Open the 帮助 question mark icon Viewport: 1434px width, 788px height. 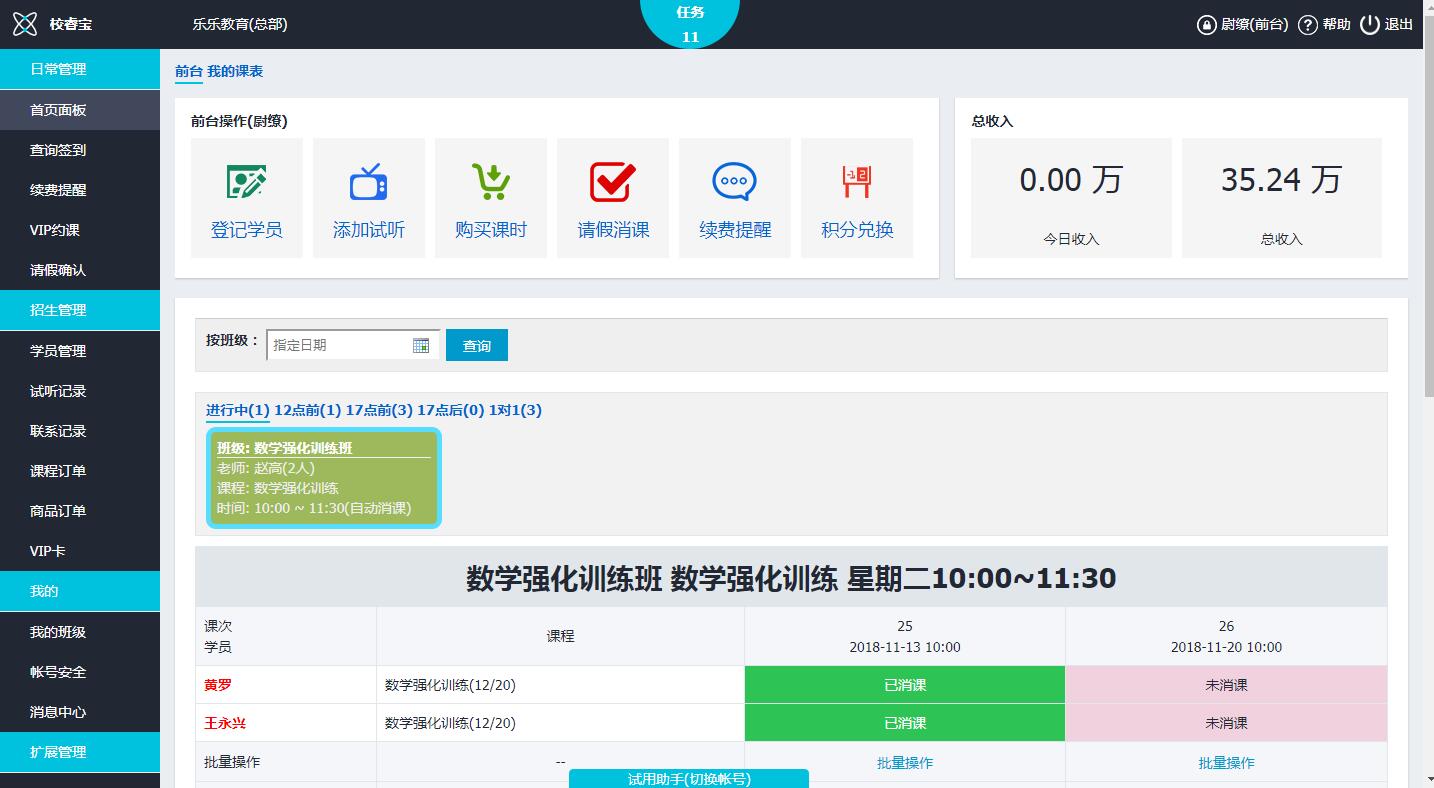pyautogui.click(x=1307, y=25)
